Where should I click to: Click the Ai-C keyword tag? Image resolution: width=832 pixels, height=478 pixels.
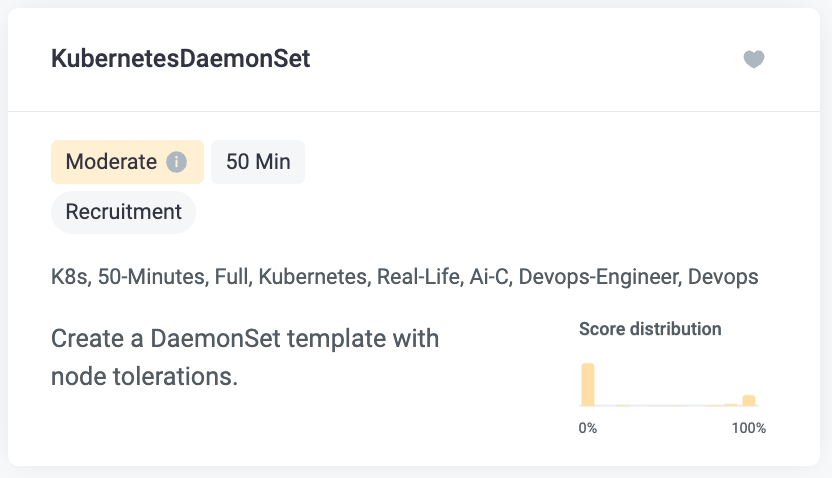(491, 277)
